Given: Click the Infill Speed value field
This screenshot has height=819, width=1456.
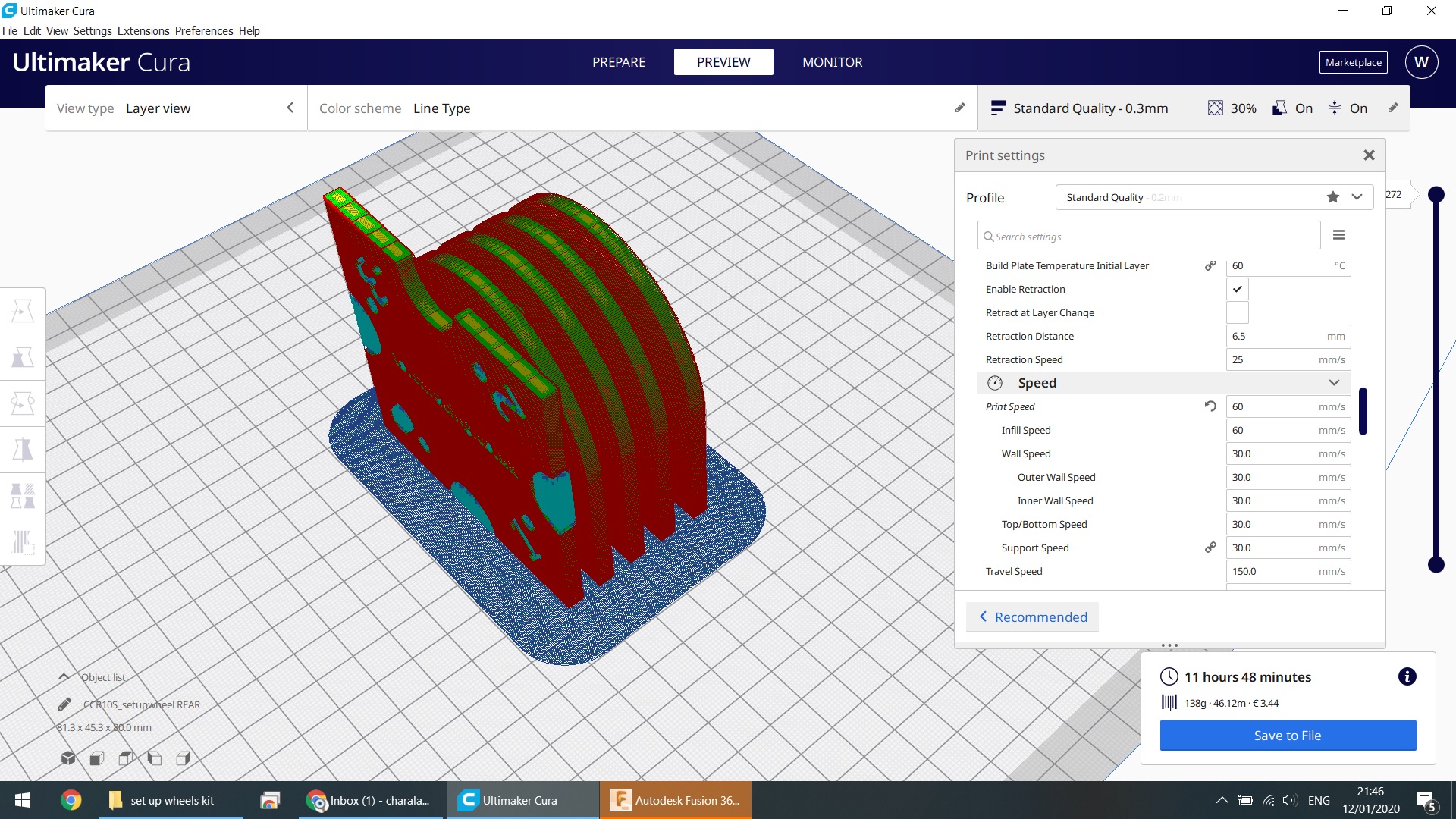Looking at the screenshot, I should (x=1288, y=430).
